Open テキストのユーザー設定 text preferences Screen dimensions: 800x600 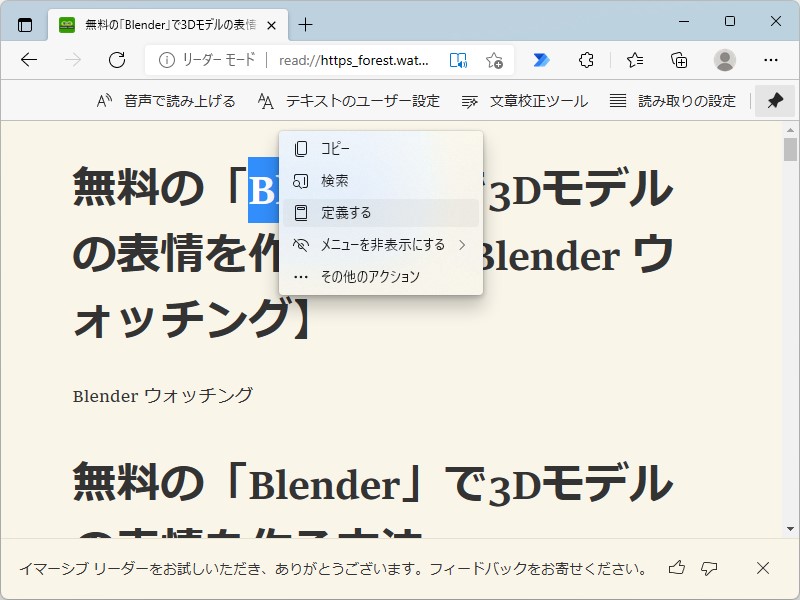coord(350,100)
